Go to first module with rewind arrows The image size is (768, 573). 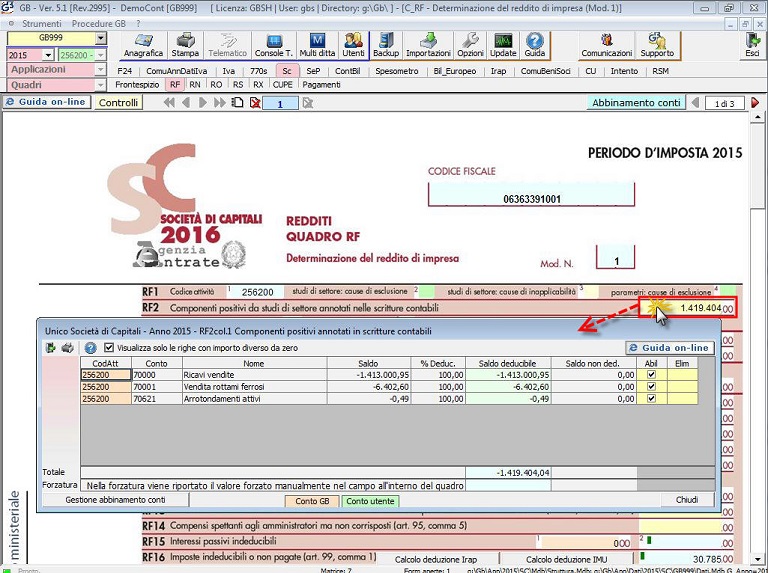tap(169, 103)
